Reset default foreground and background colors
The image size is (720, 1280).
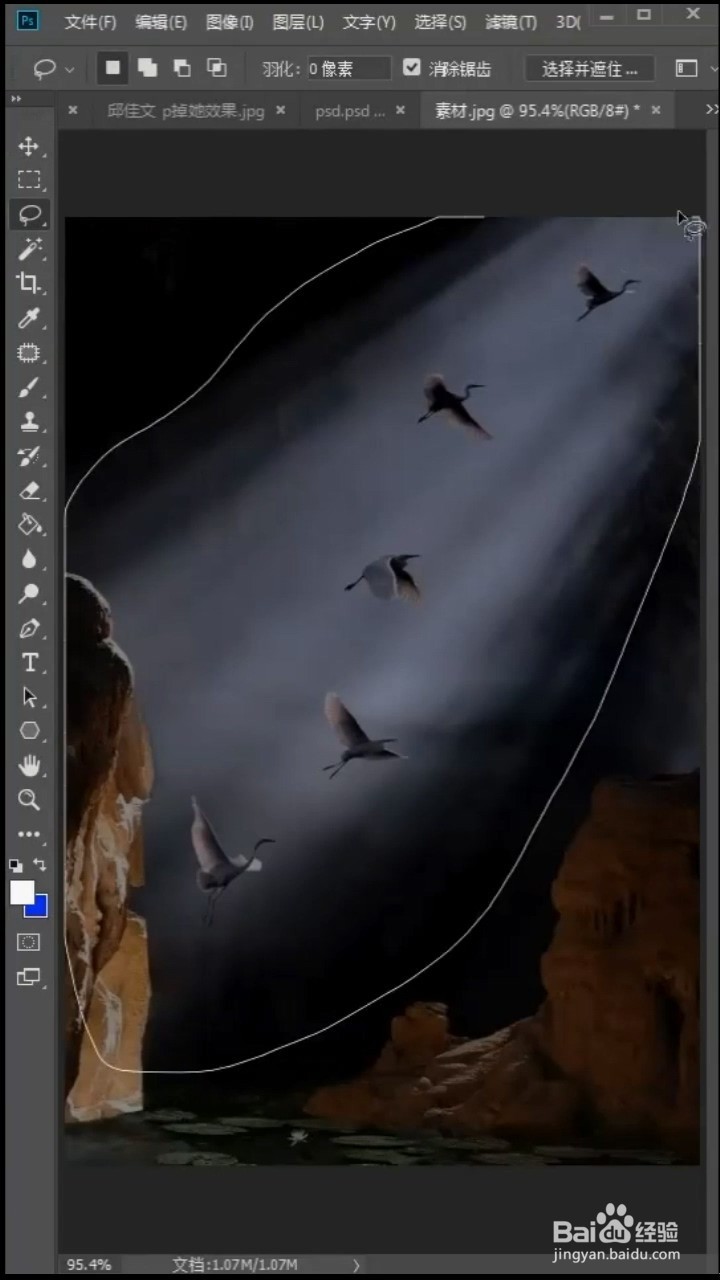click(16, 865)
